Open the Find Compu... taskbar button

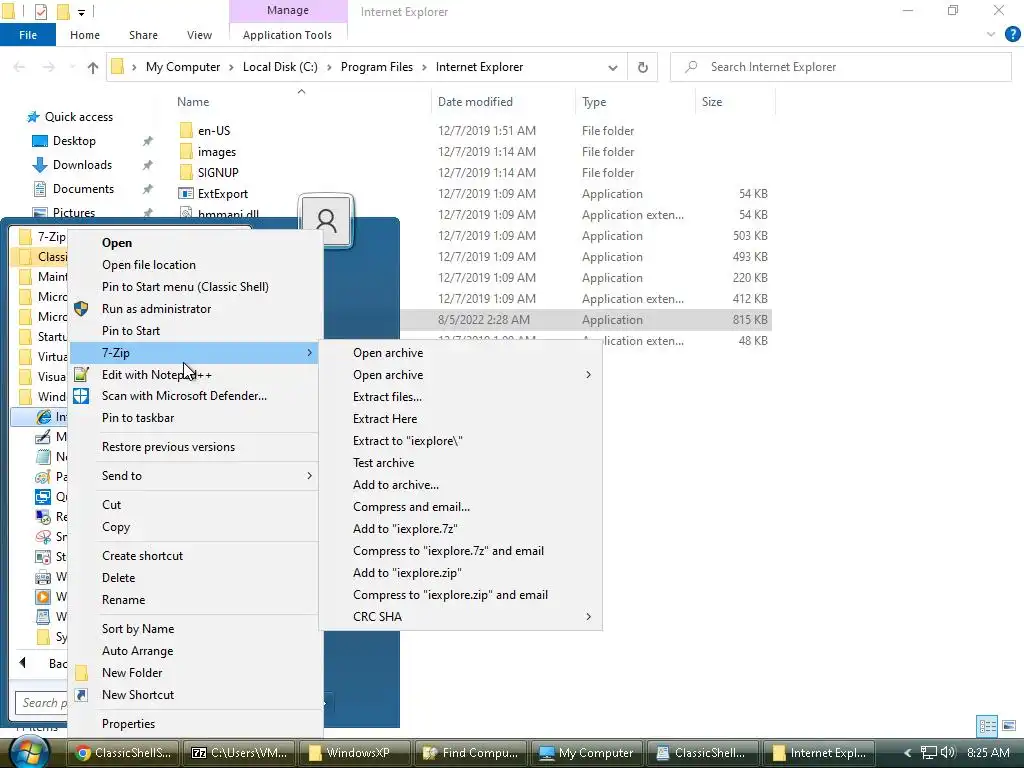(x=471, y=753)
